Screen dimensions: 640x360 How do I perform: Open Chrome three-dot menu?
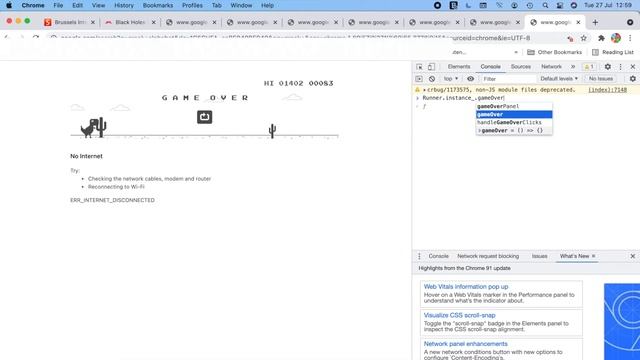click(630, 38)
